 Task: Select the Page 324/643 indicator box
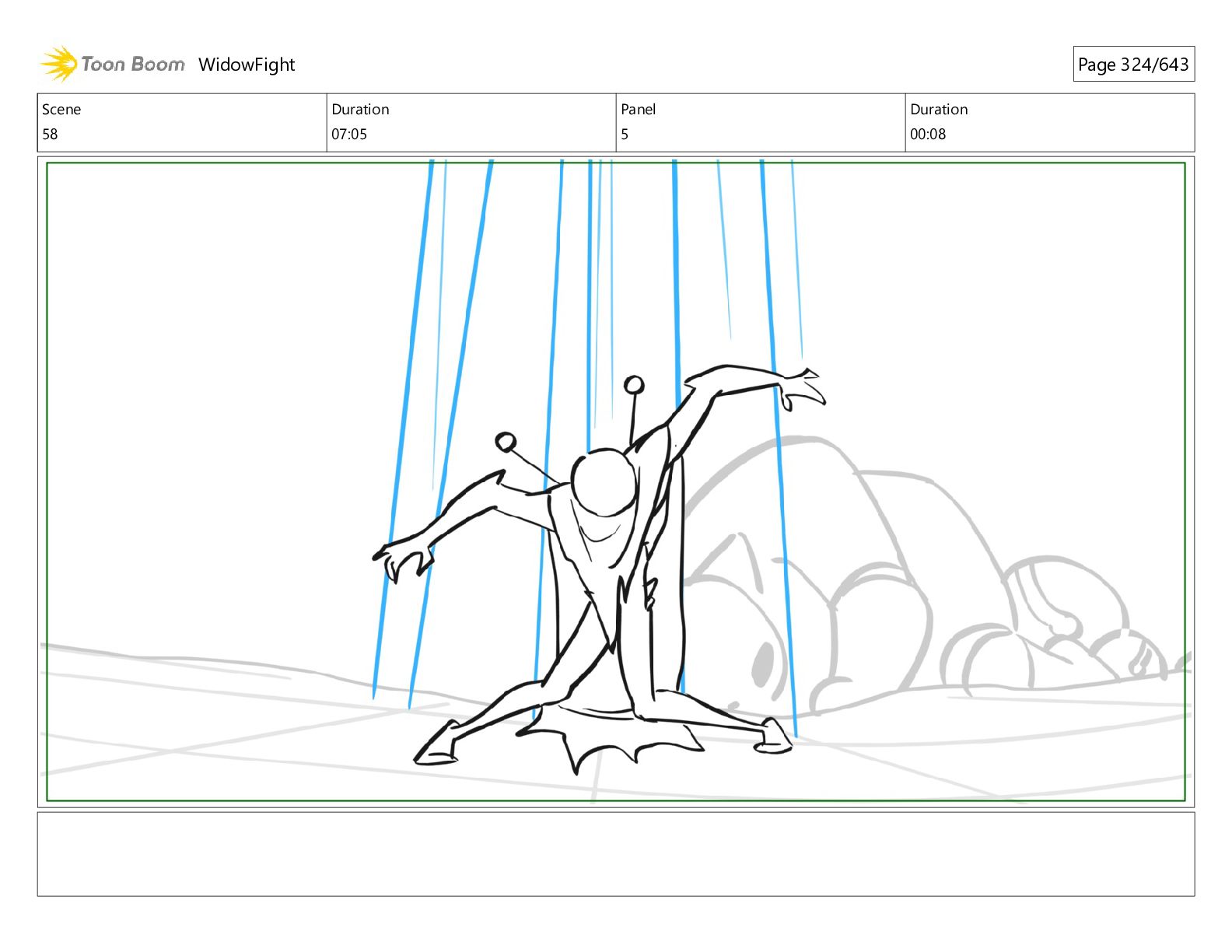tap(1133, 65)
